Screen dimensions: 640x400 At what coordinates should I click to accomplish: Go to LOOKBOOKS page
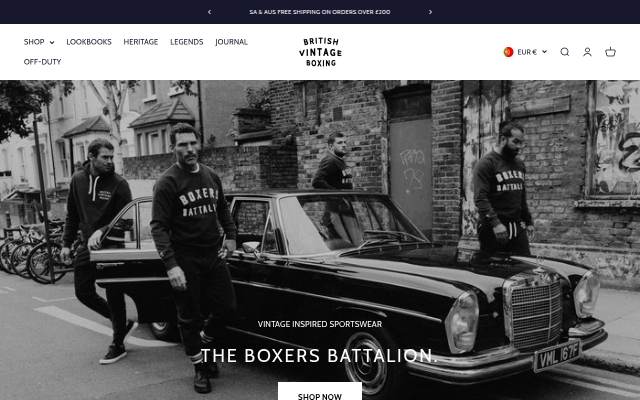point(89,42)
